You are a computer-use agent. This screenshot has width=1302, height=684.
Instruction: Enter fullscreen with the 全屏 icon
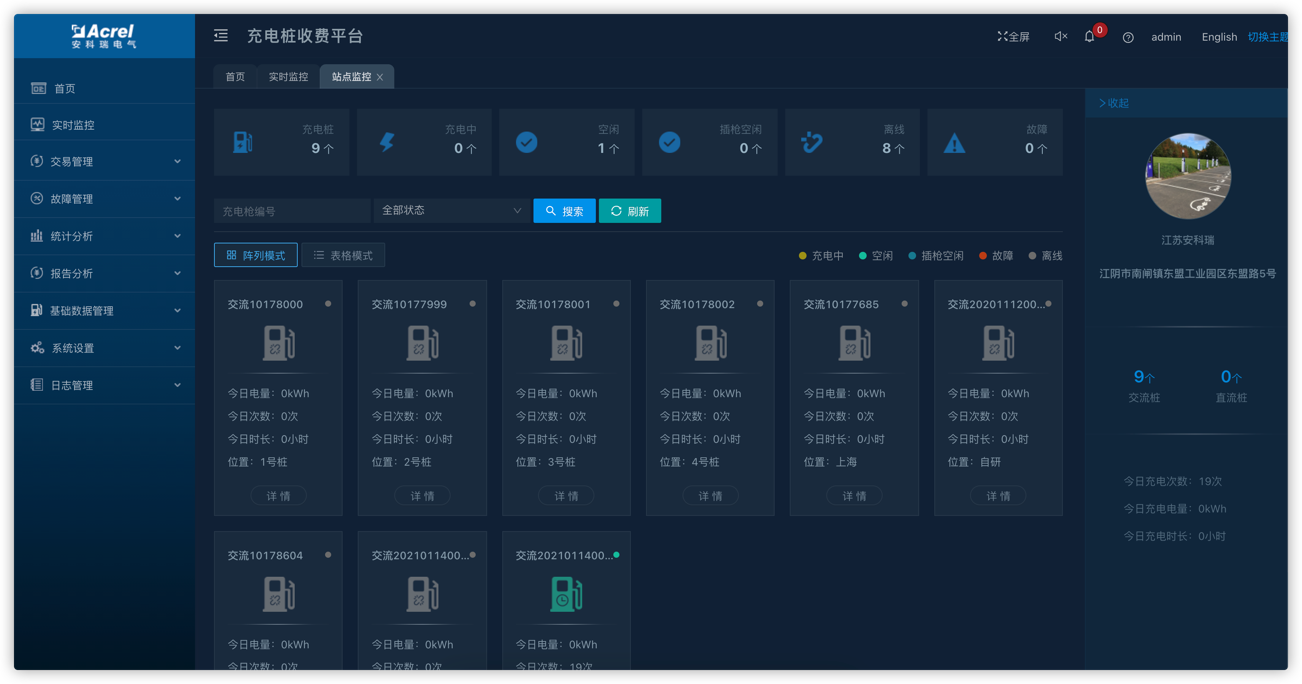[x=1013, y=37]
